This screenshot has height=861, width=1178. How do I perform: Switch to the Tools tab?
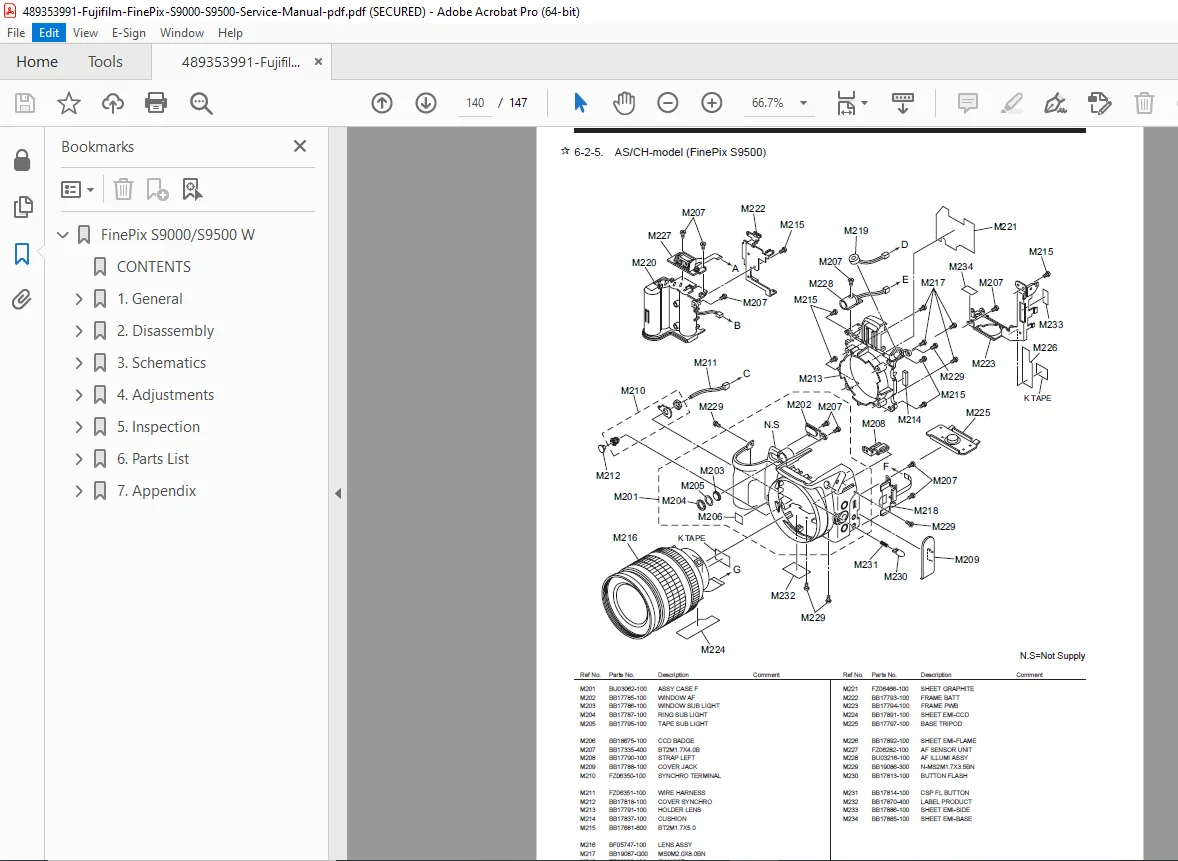click(x=105, y=62)
